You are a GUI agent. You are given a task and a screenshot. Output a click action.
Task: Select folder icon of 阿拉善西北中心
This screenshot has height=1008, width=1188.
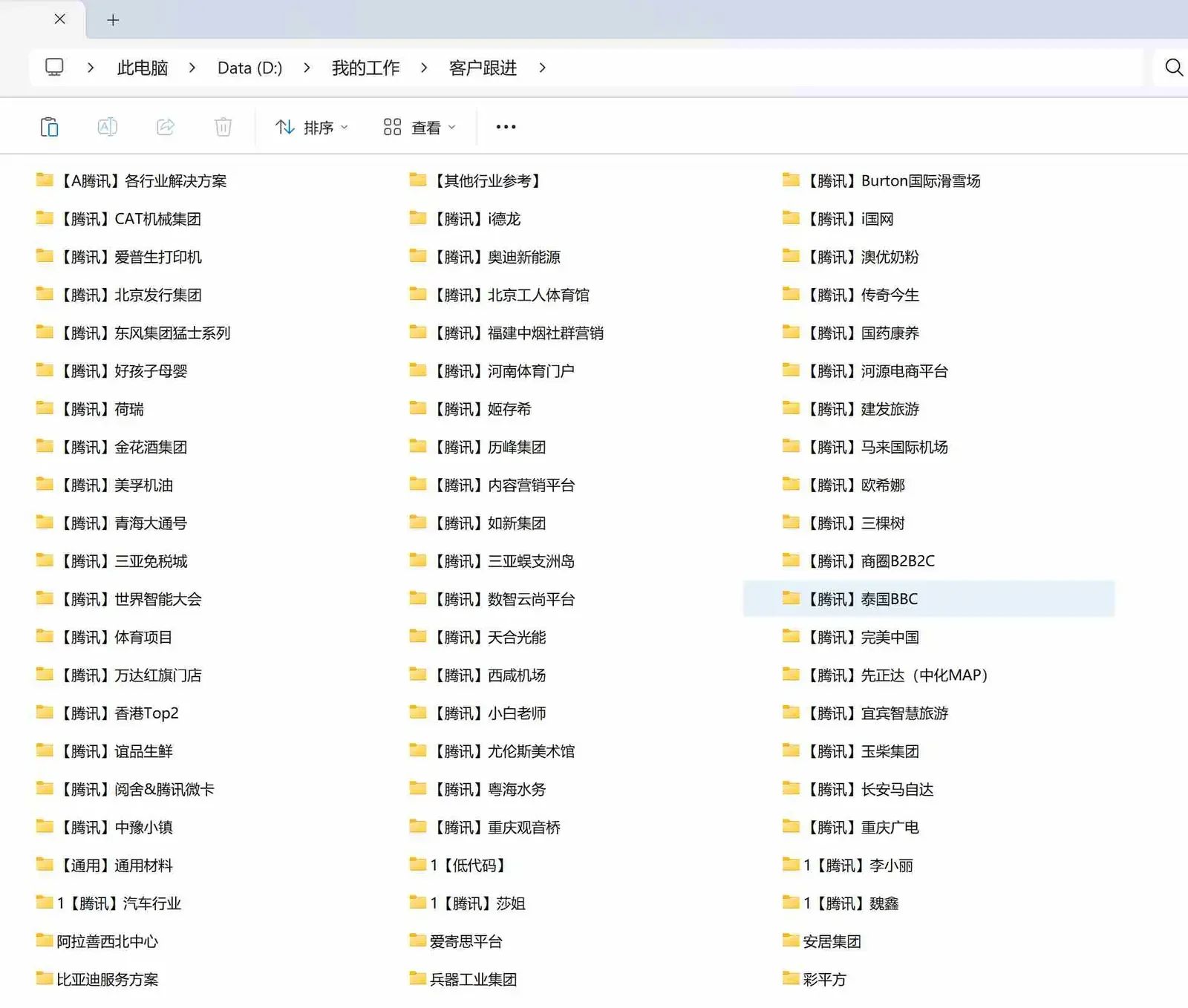click(x=45, y=940)
